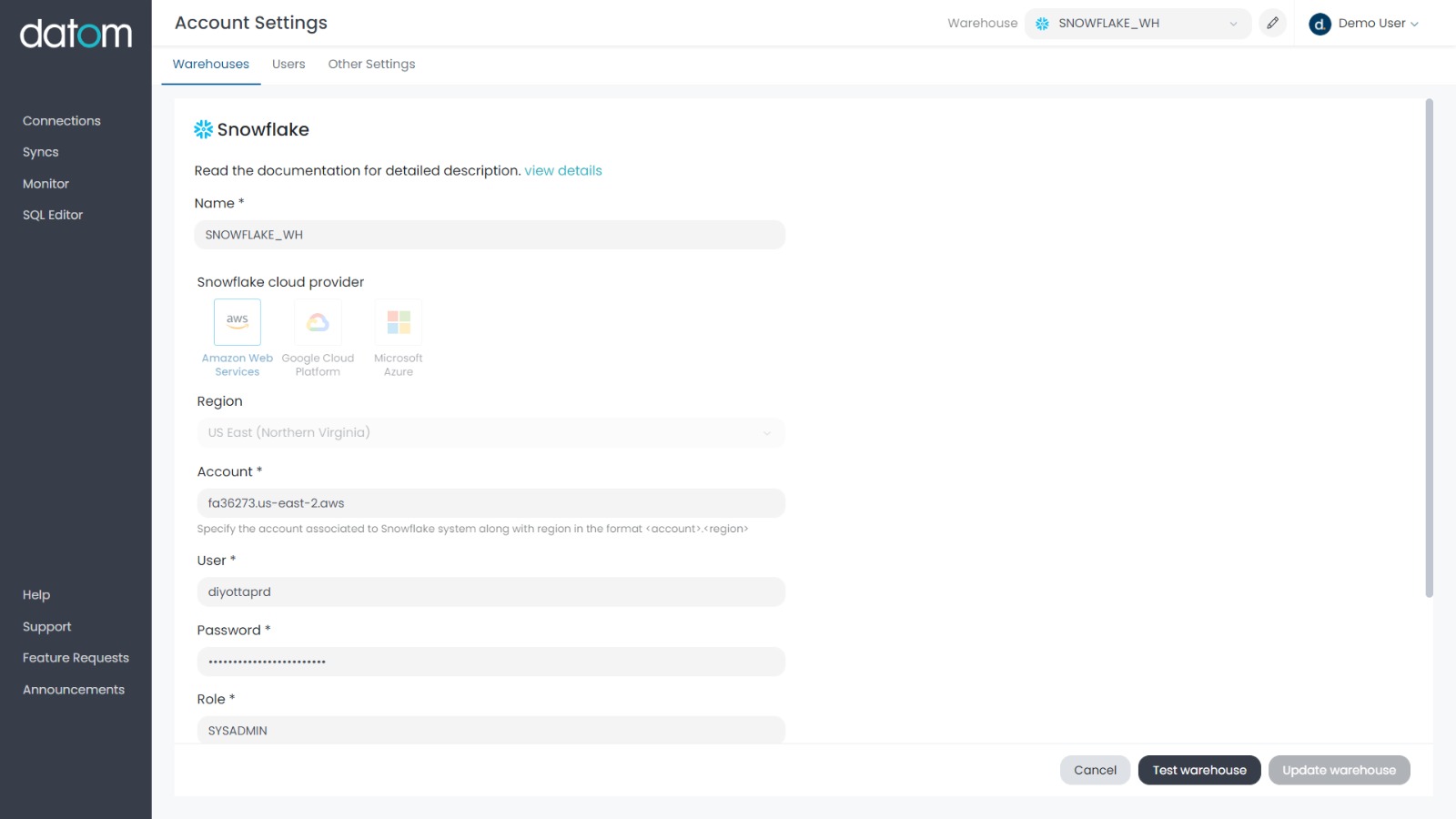Open Syncs in the sidebar
The width and height of the screenshot is (1456, 819).
(x=41, y=152)
